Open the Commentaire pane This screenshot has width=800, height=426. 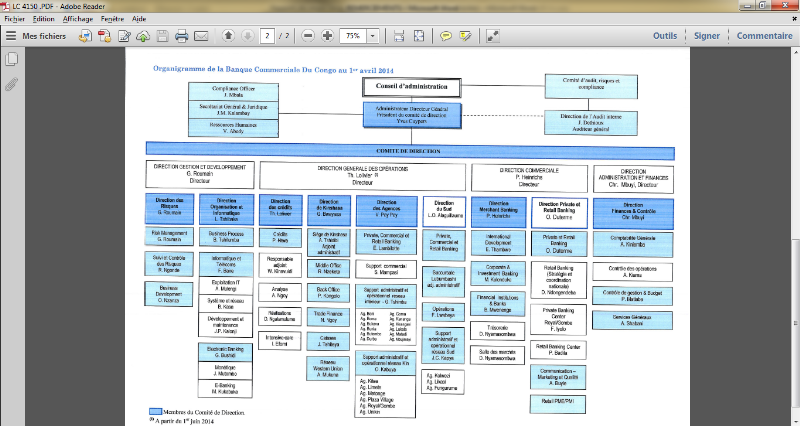point(764,36)
